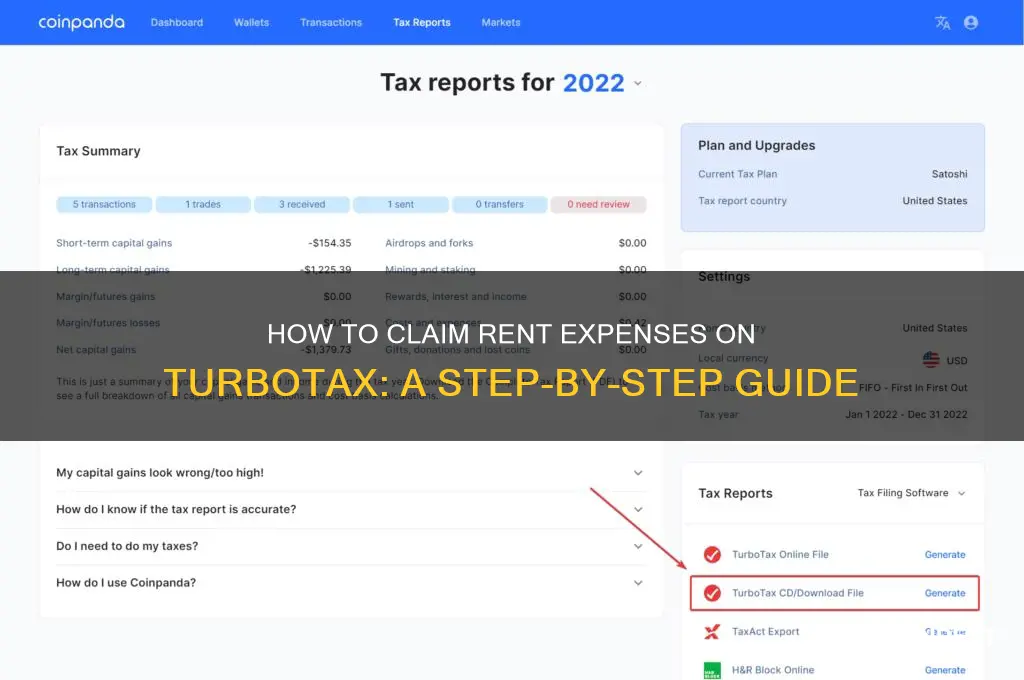
Task: Click the TurboTax CD/Download File checkmark icon
Action: [x=712, y=593]
